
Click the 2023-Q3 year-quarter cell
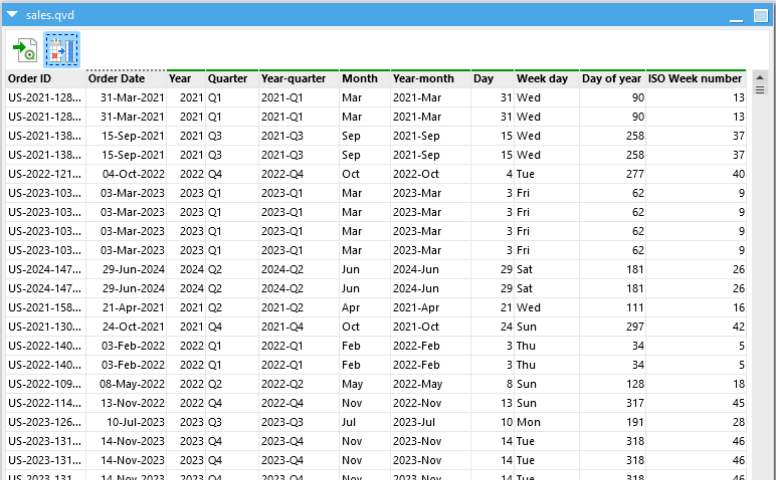(x=299, y=423)
